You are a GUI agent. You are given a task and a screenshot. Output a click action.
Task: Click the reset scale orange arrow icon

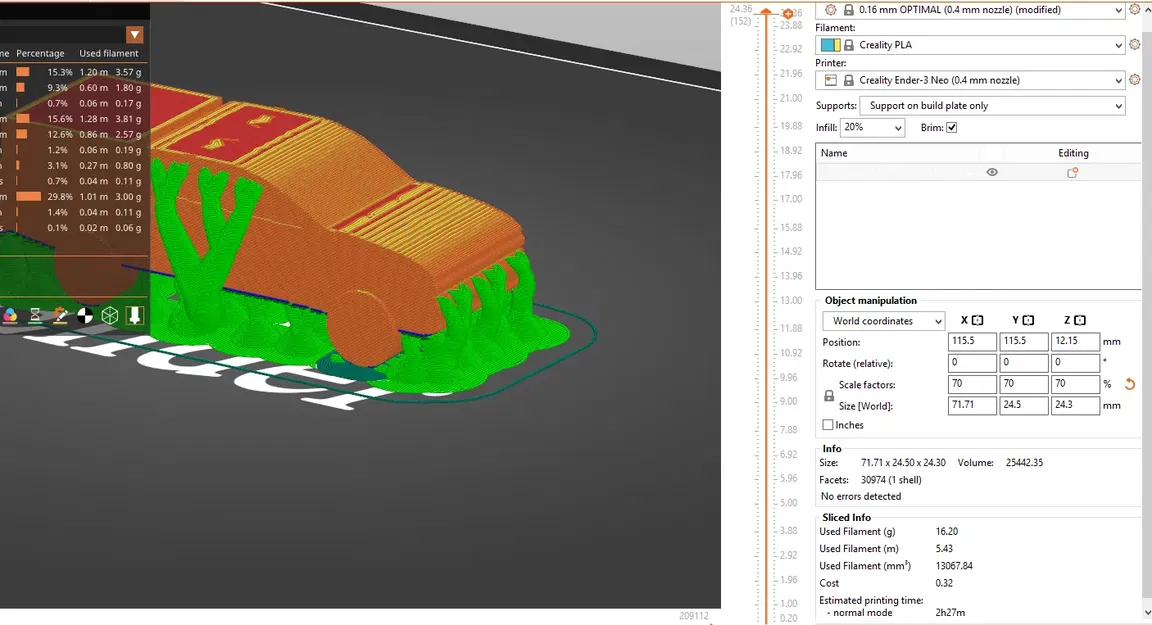1130,384
